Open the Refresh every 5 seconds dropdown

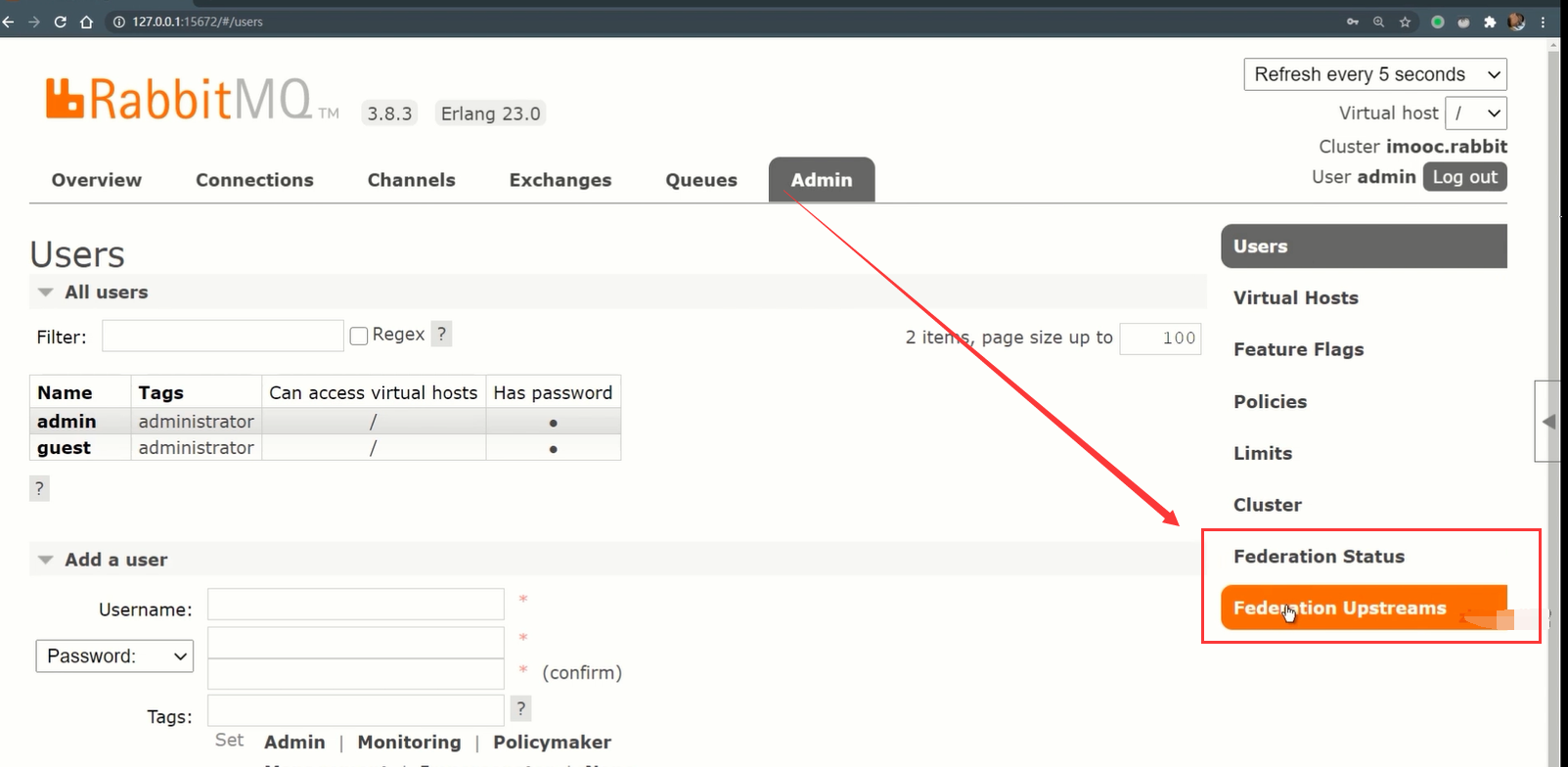pyautogui.click(x=1375, y=74)
